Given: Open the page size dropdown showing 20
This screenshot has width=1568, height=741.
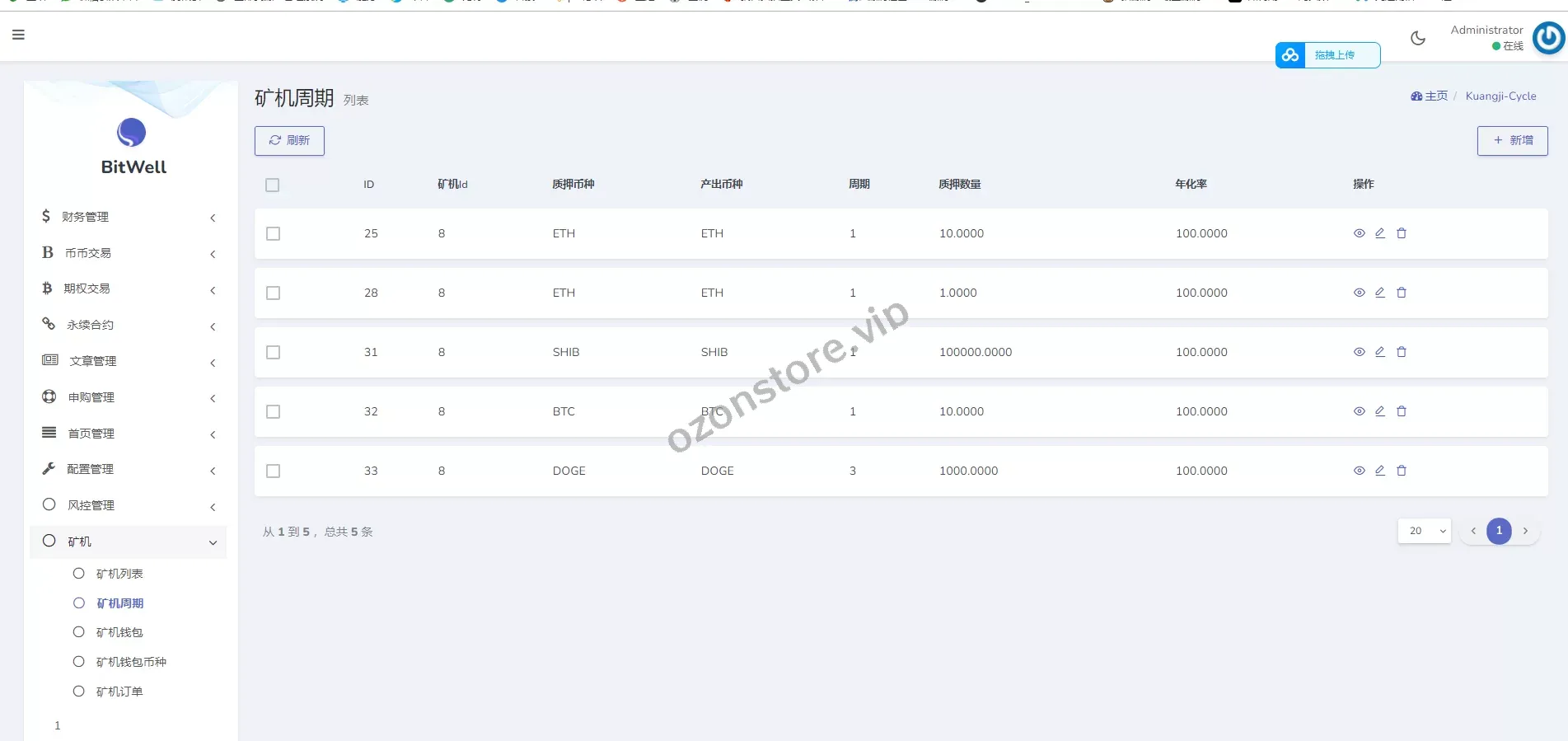Looking at the screenshot, I should tap(1424, 531).
